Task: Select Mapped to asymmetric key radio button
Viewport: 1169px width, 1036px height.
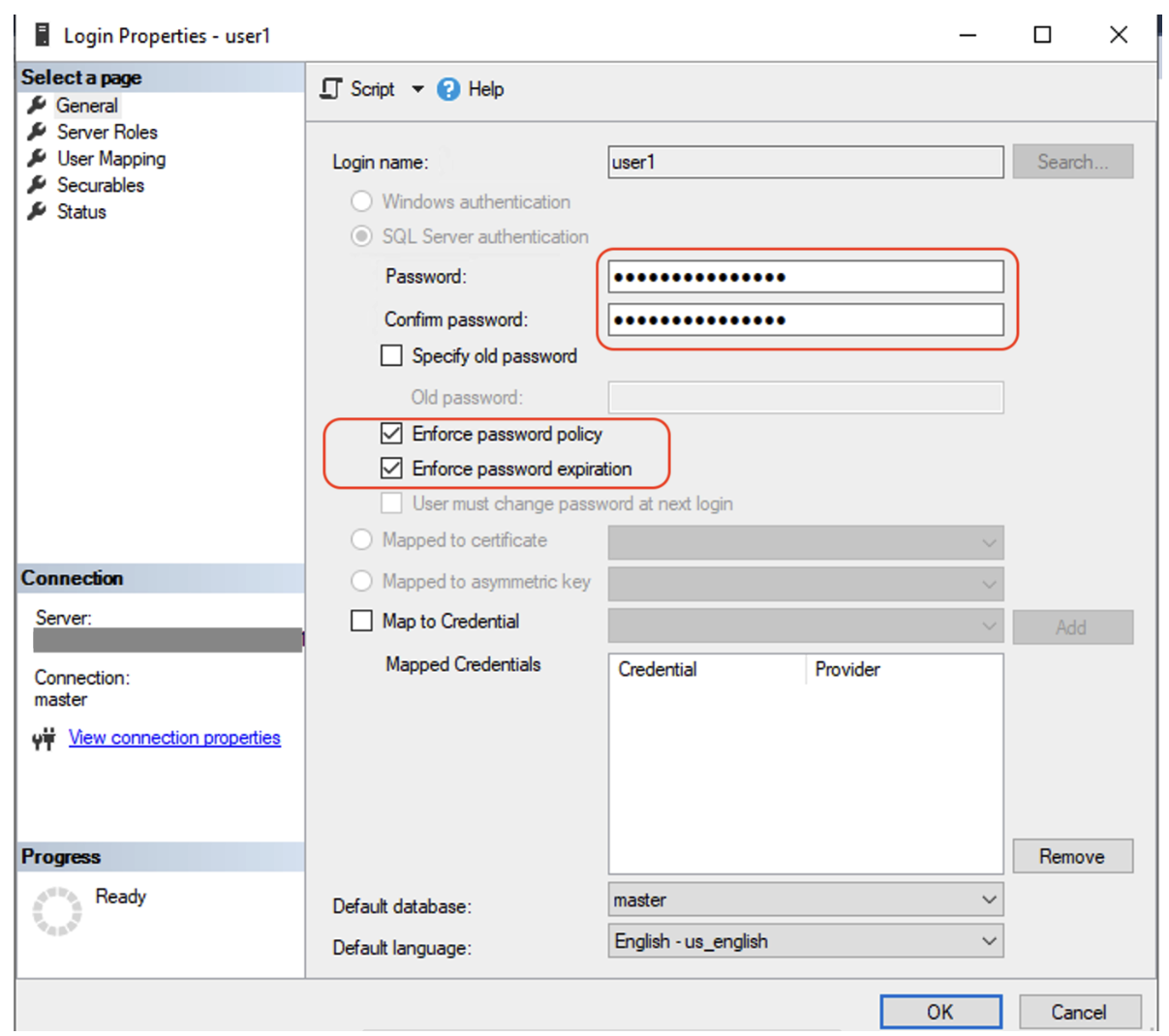Action: pyautogui.click(x=361, y=581)
